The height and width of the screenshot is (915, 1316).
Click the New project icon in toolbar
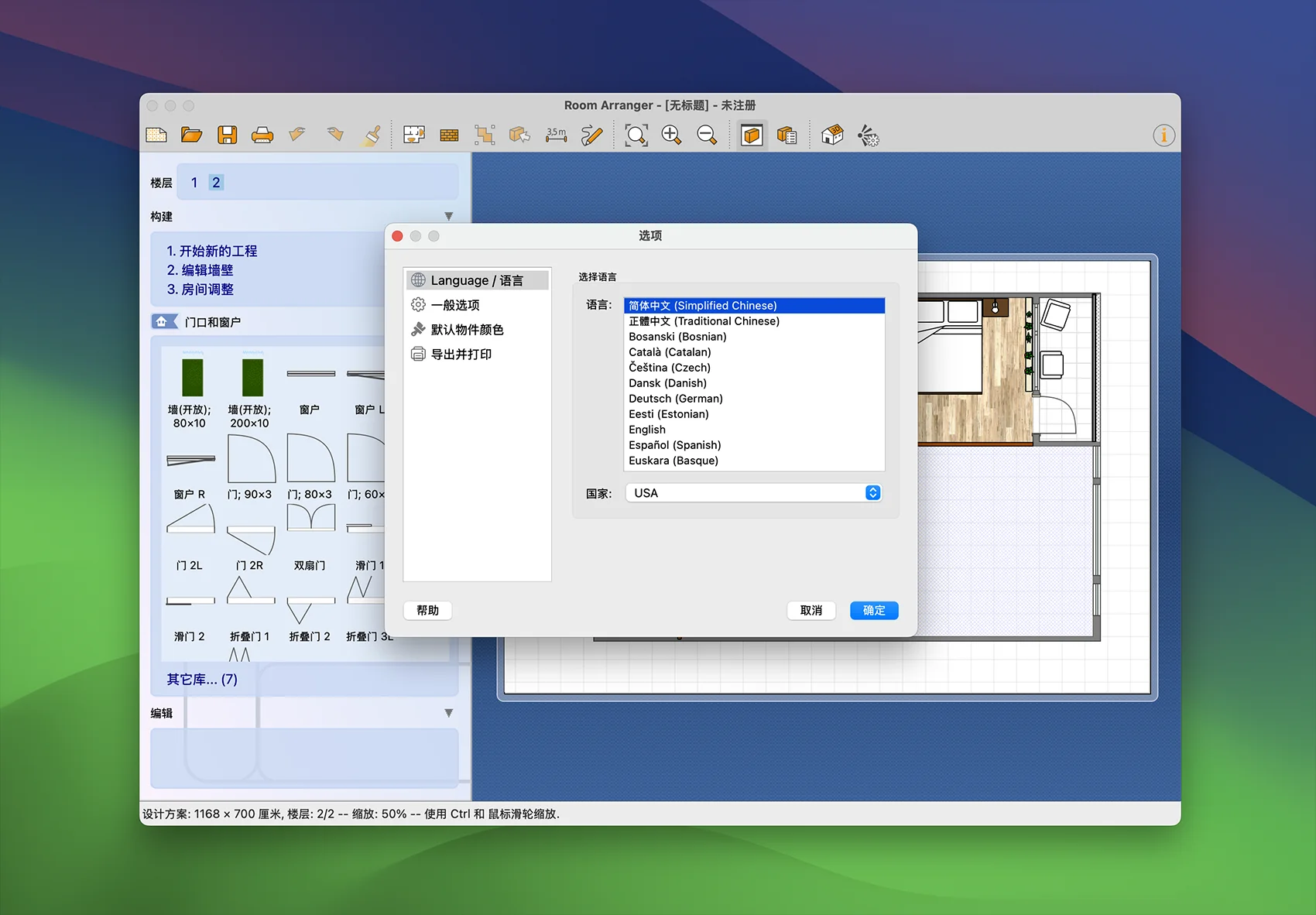click(x=156, y=135)
